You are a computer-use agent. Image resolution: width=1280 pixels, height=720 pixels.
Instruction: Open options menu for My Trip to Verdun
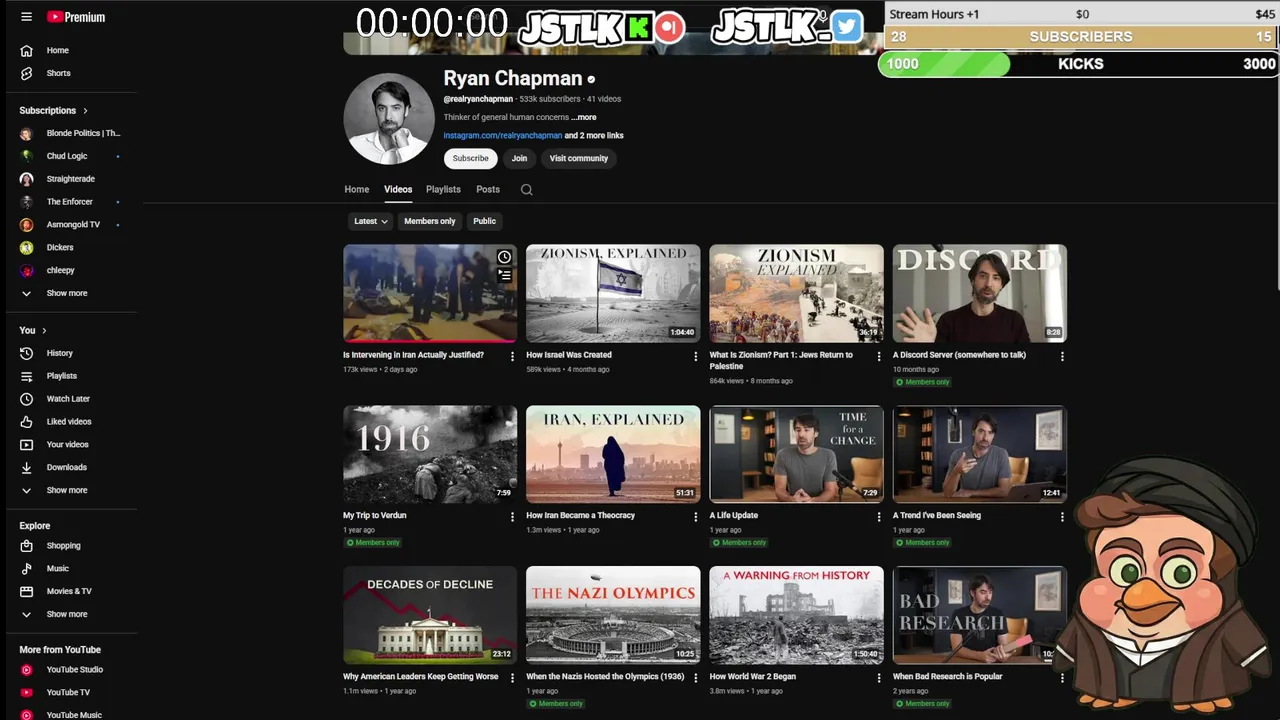pyautogui.click(x=512, y=517)
